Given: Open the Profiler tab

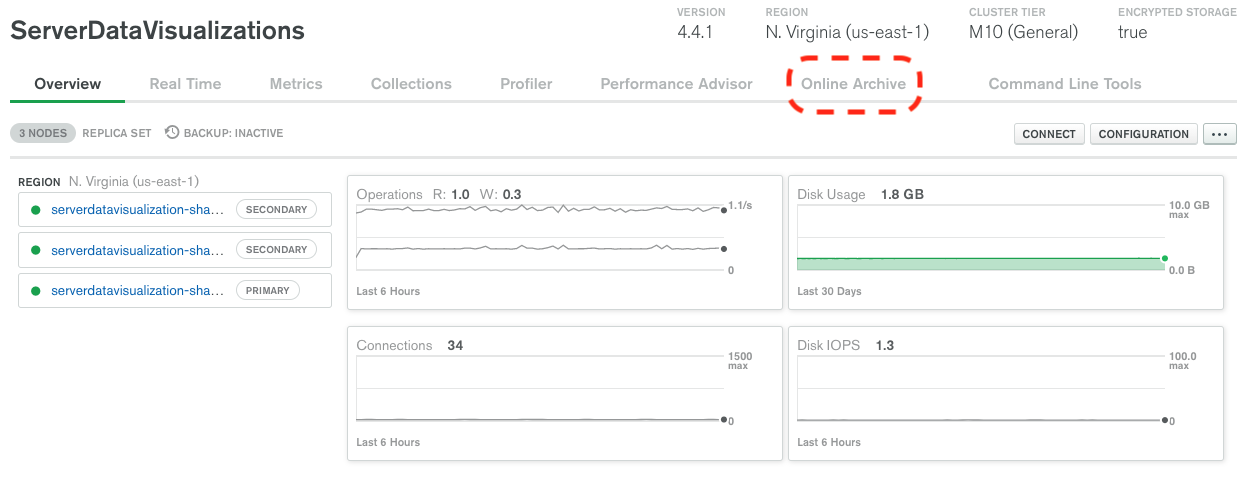Looking at the screenshot, I should 526,84.
